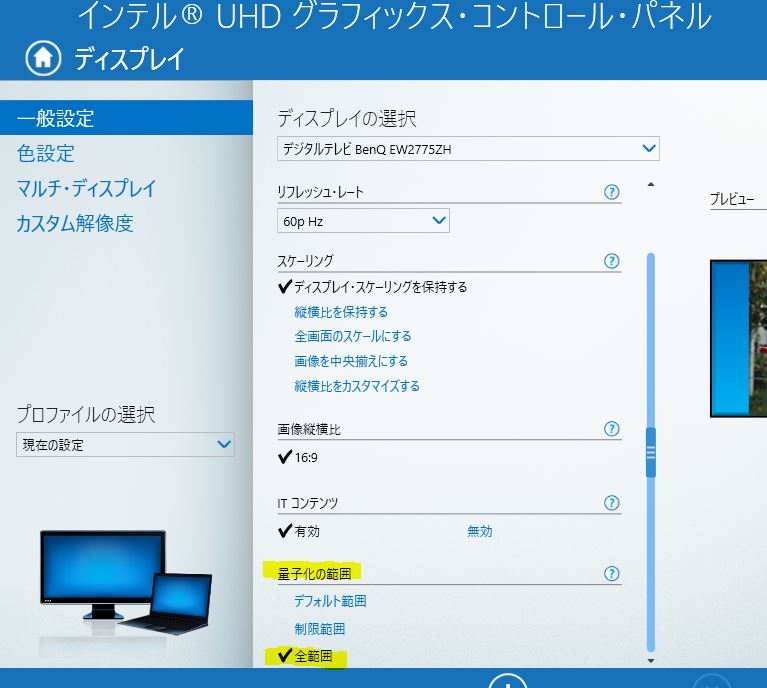Open the プロファイルの選択 dropdown showing 現在の設定

(125, 444)
